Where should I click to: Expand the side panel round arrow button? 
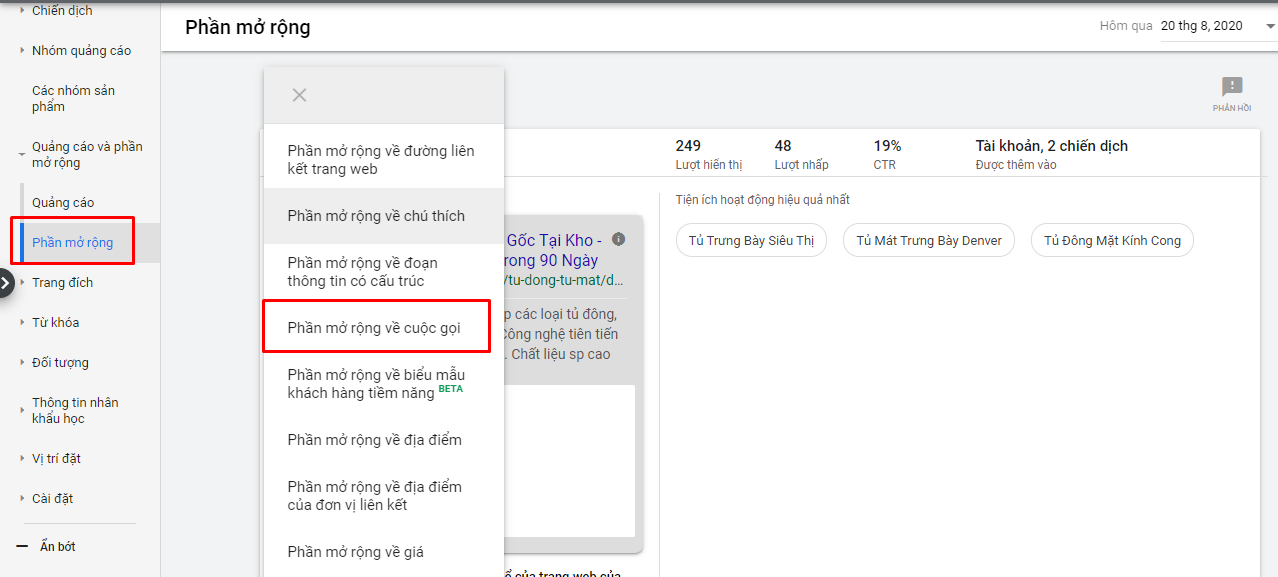[x=6, y=283]
